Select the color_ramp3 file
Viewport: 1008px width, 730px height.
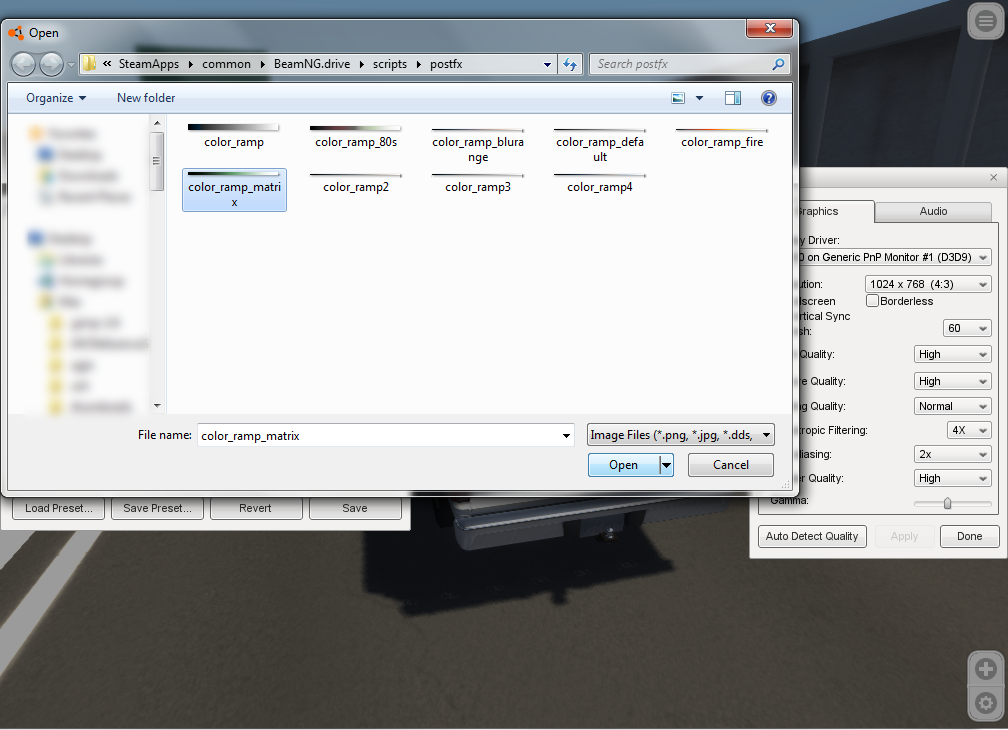click(x=478, y=182)
